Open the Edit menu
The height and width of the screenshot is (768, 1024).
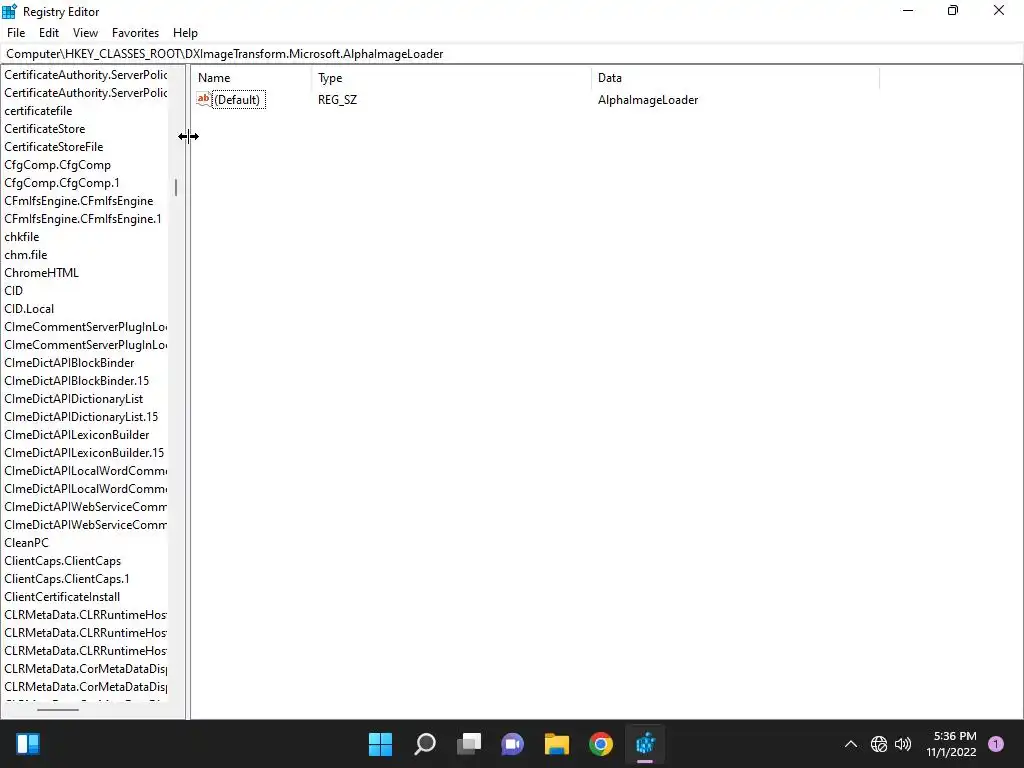49,33
